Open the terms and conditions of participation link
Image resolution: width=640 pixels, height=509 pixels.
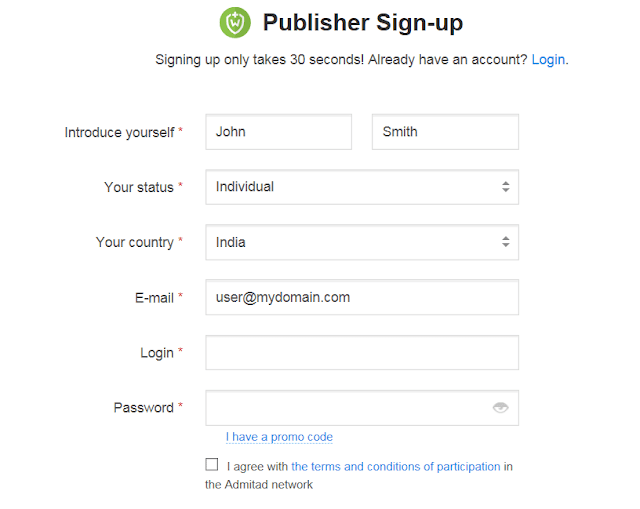pyautogui.click(x=396, y=467)
